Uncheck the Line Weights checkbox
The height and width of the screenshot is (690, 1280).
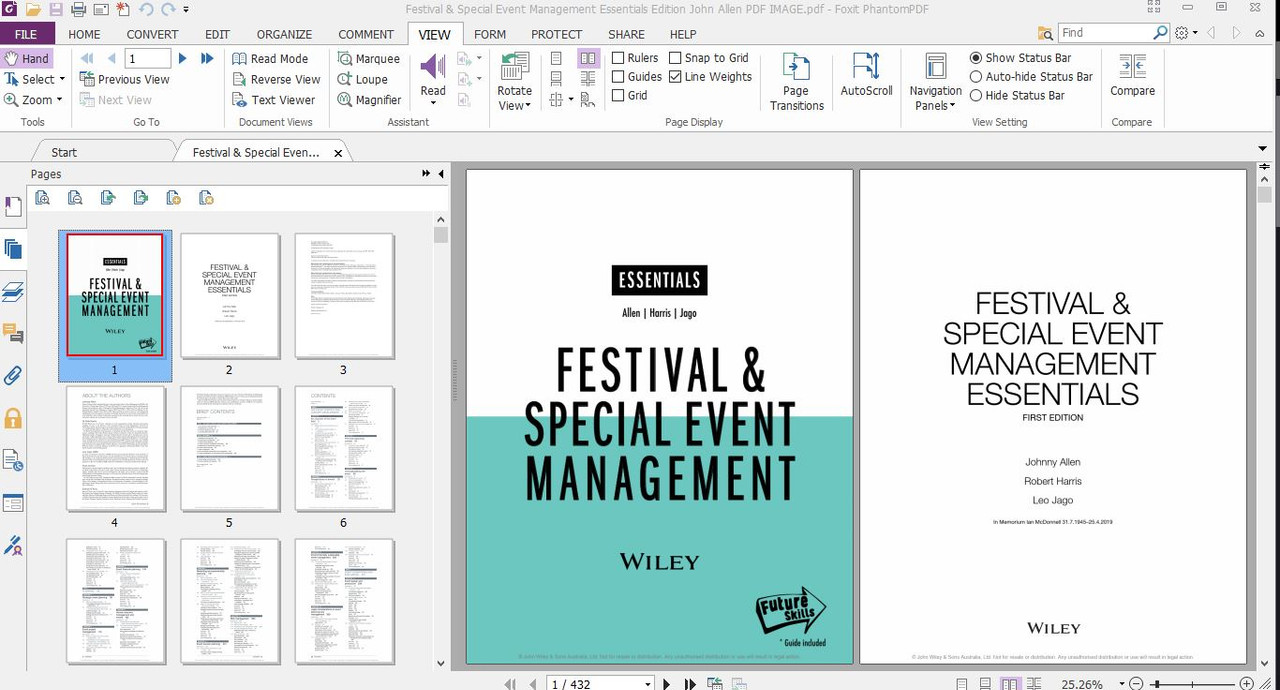click(675, 77)
